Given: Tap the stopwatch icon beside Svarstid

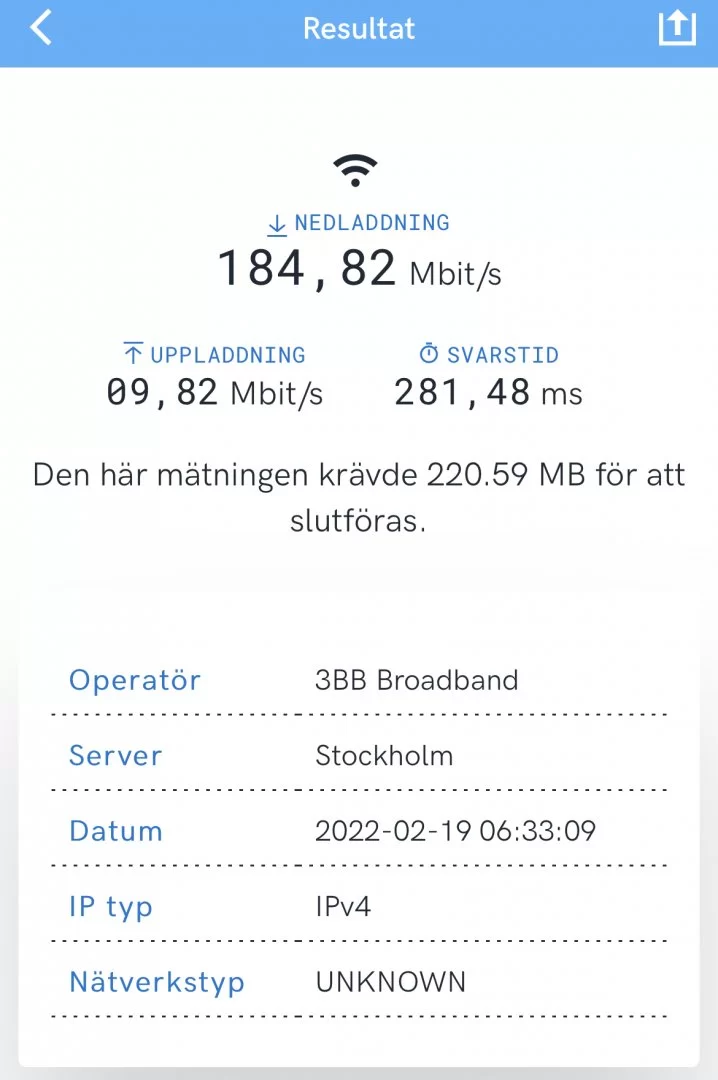Looking at the screenshot, I should (x=429, y=354).
